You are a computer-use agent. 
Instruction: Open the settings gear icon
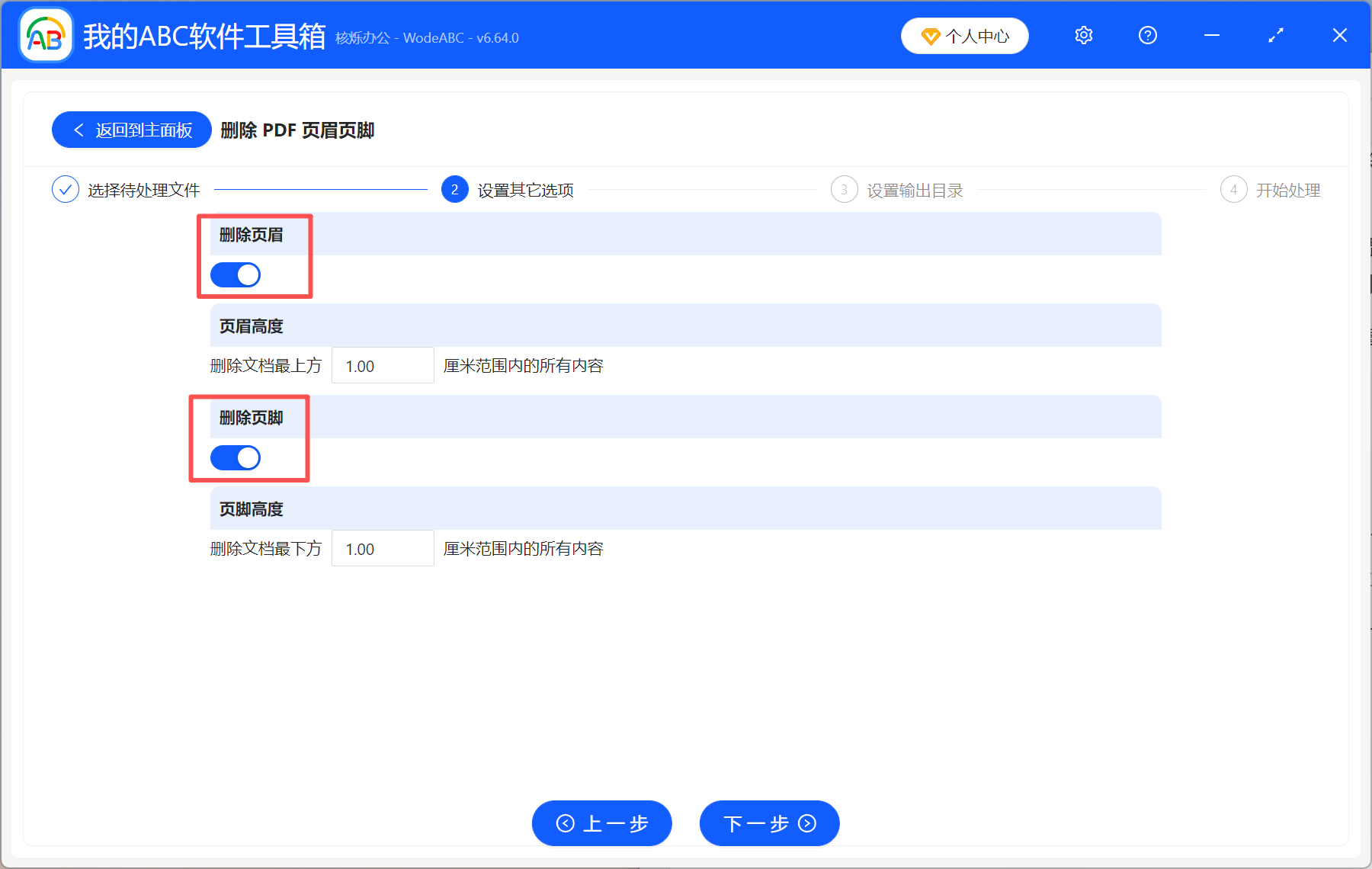pos(1083,35)
